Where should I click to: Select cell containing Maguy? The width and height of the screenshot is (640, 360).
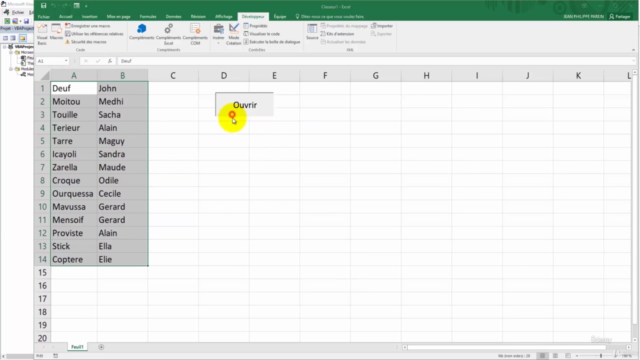coord(122,141)
